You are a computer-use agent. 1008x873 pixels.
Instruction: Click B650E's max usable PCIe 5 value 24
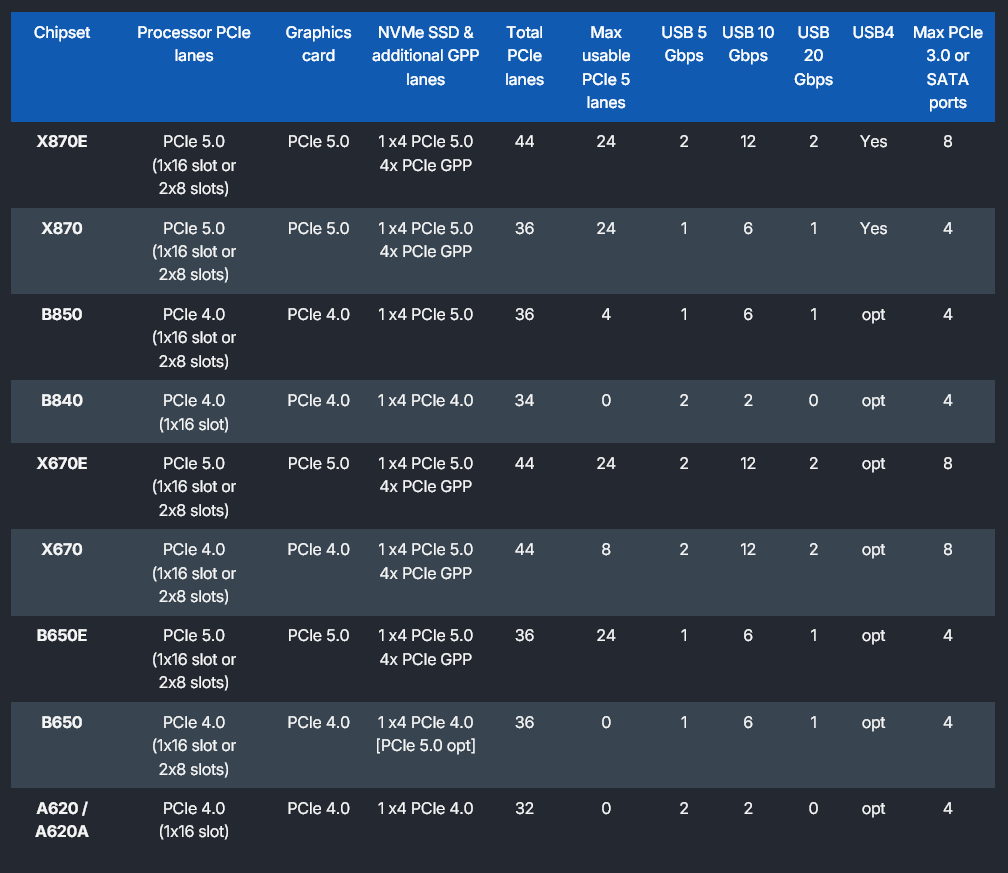coord(606,636)
